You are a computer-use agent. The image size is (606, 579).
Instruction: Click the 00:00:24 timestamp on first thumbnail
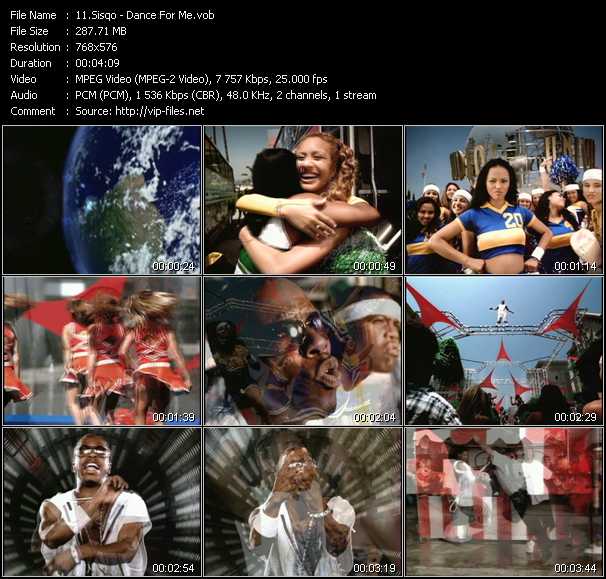pos(172,267)
